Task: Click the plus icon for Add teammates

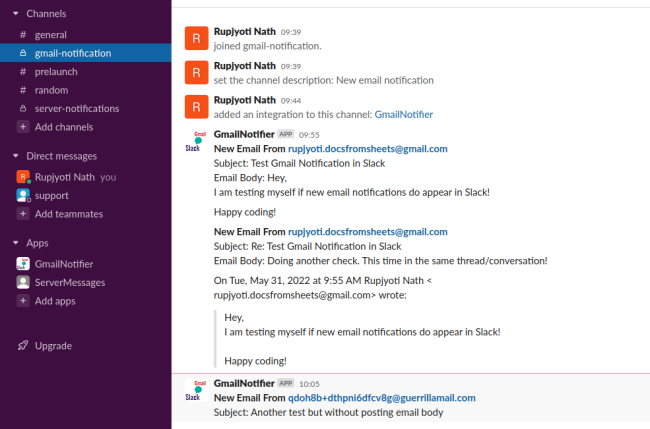Action: tap(23, 214)
